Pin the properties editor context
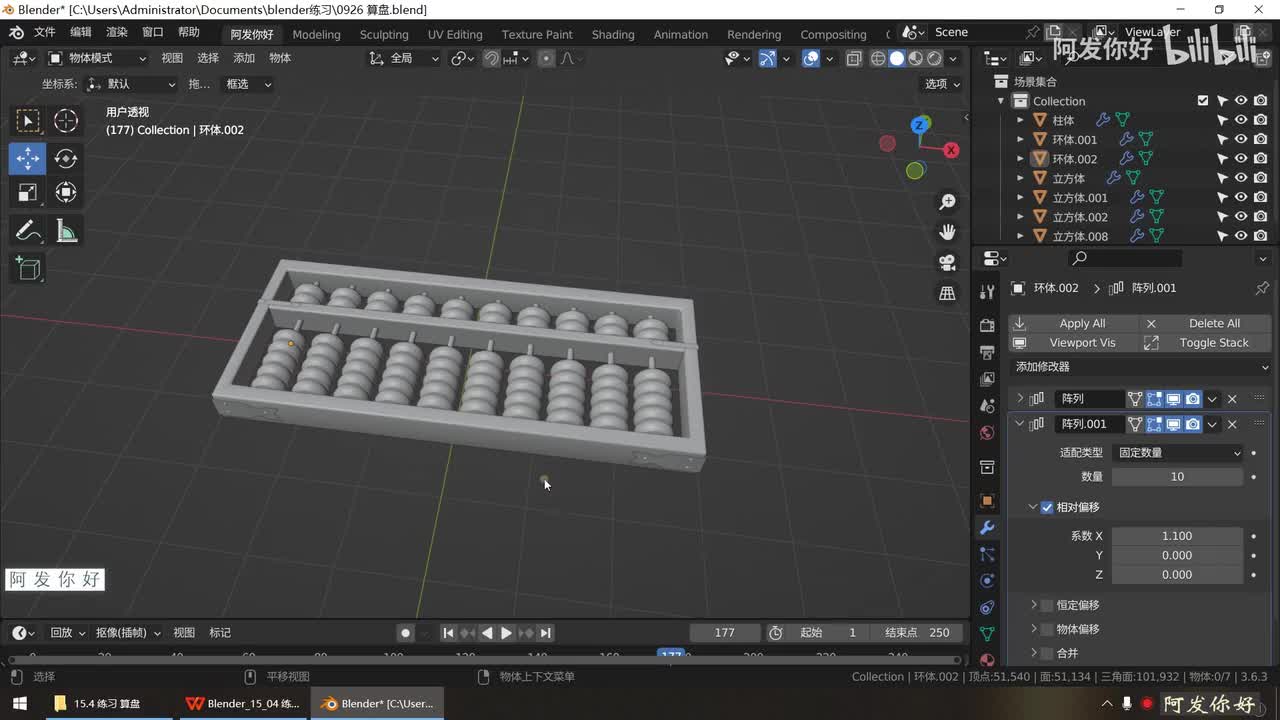This screenshot has width=1280, height=720. click(1262, 288)
